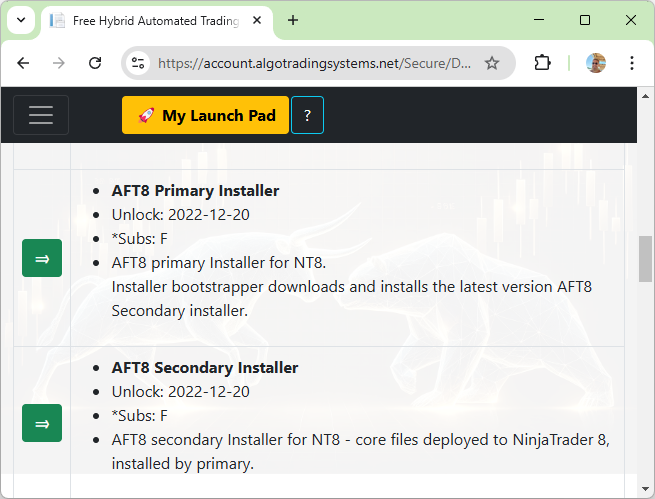Open My Launch Pad
The width and height of the screenshot is (655, 499).
pyautogui.click(x=206, y=115)
